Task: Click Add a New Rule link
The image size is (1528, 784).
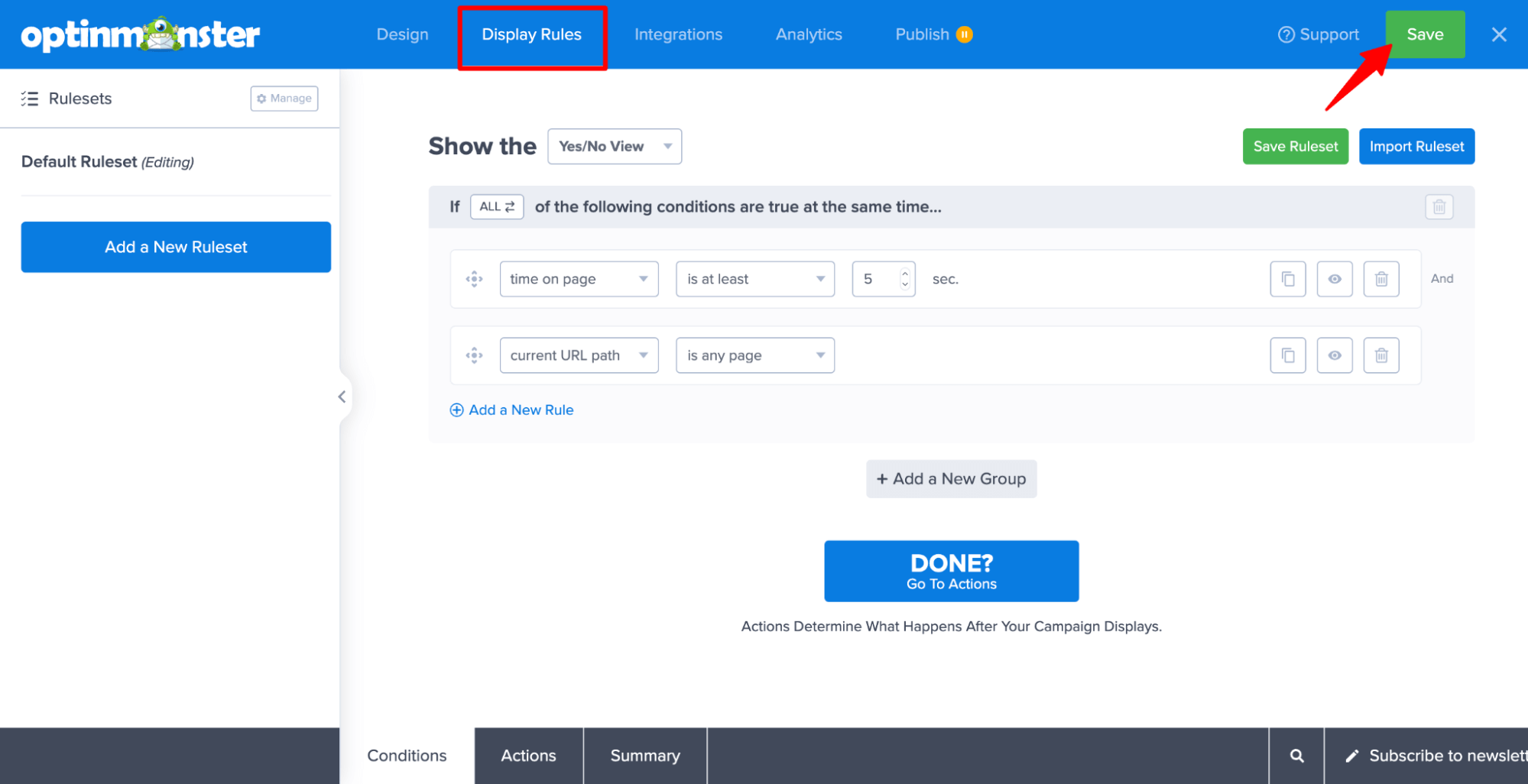Action: pyautogui.click(x=511, y=410)
